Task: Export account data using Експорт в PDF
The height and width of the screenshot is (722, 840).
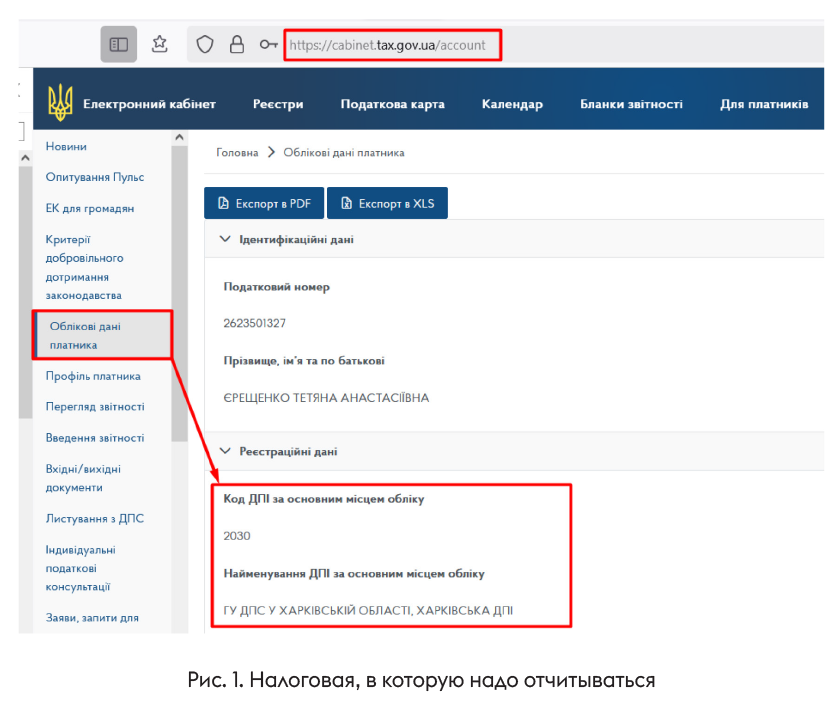Action: tap(265, 203)
